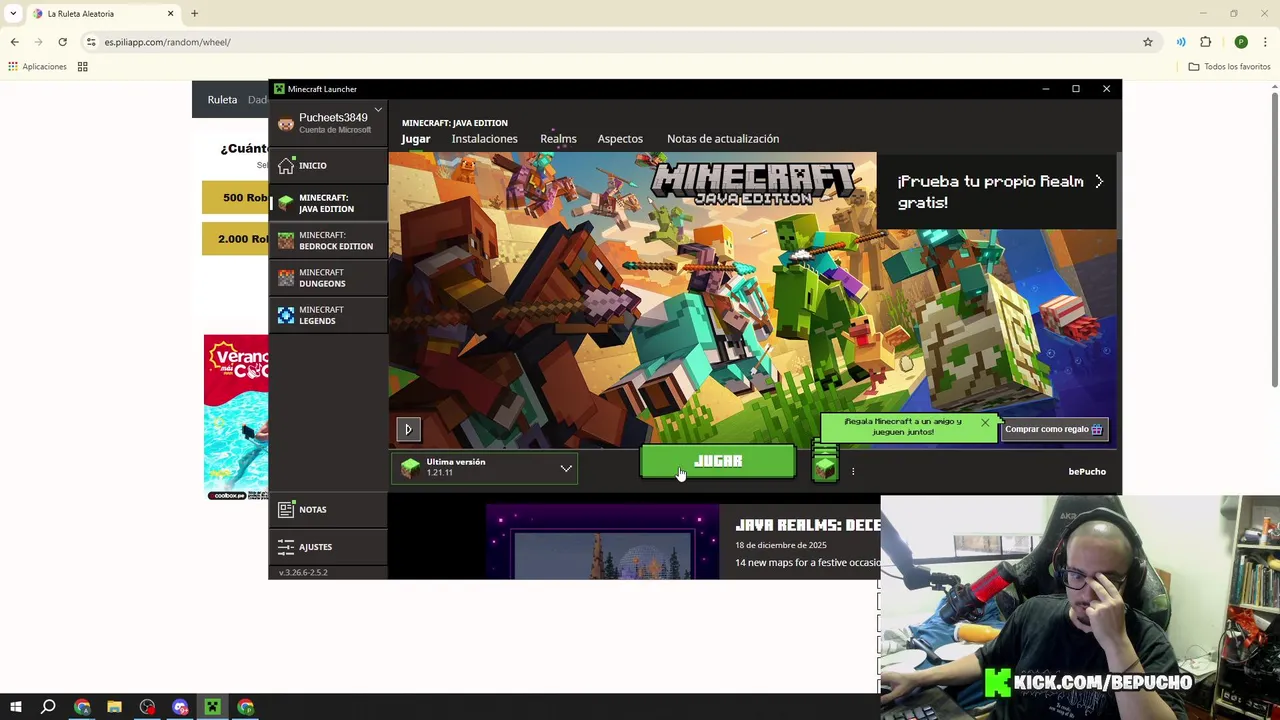Click the Ruleta tab on webpage
The width and height of the screenshot is (1280, 720).
[222, 100]
